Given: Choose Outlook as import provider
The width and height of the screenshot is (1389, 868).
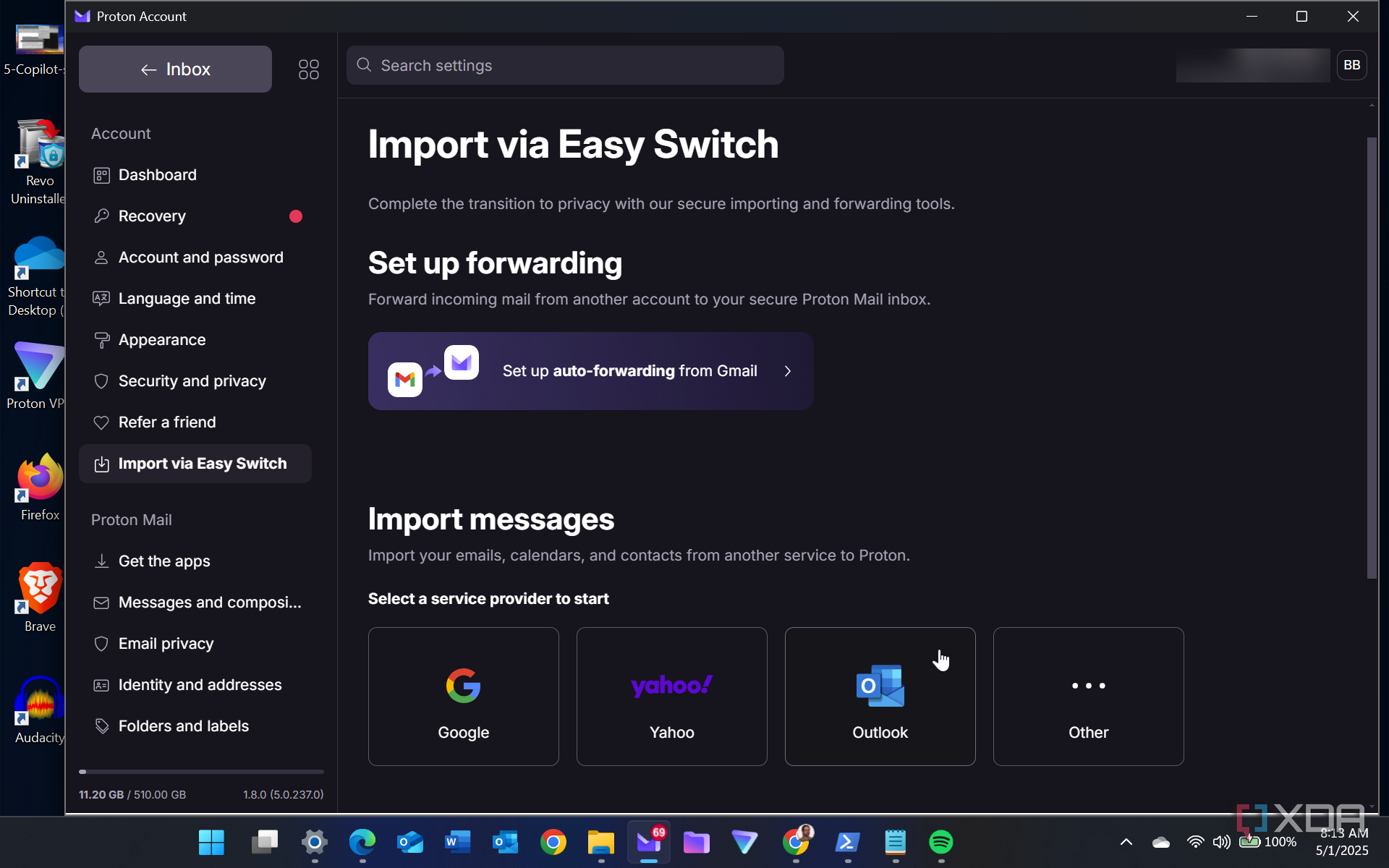Looking at the screenshot, I should (880, 697).
